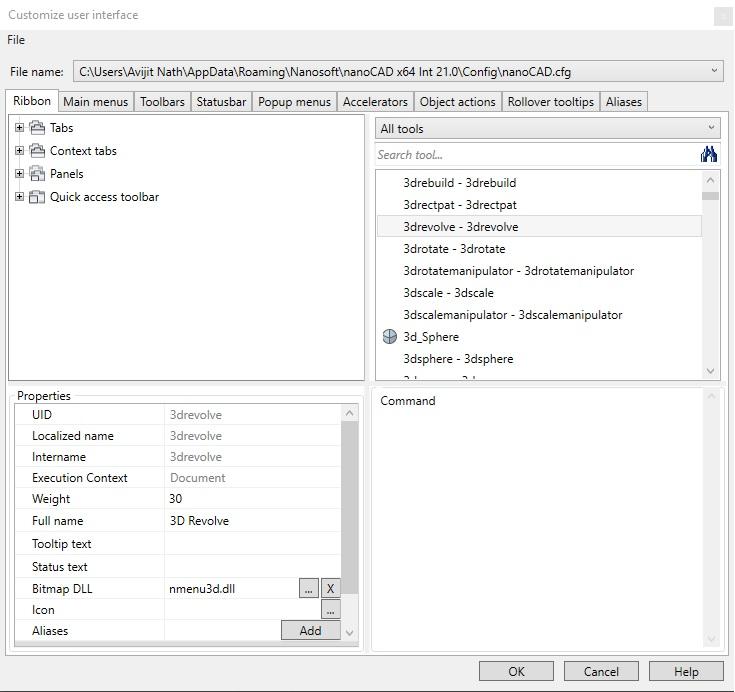
Task: Expand the Panels tree node
Action: [x=19, y=174]
